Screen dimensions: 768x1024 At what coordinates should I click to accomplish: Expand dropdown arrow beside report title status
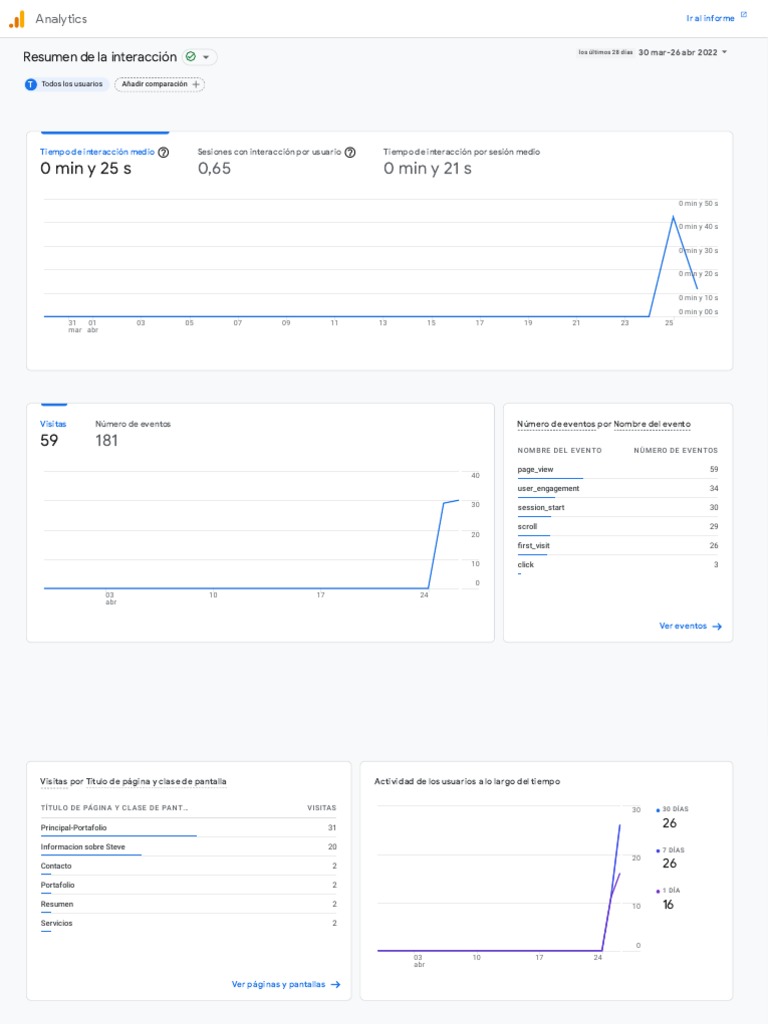[x=206, y=58]
